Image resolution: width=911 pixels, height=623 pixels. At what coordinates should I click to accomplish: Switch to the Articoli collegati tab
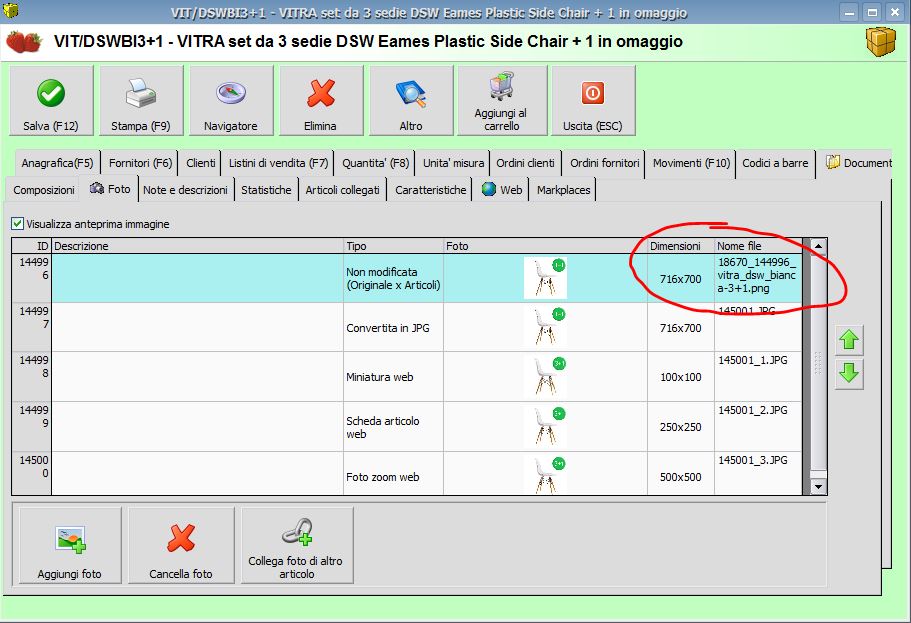coord(342,190)
